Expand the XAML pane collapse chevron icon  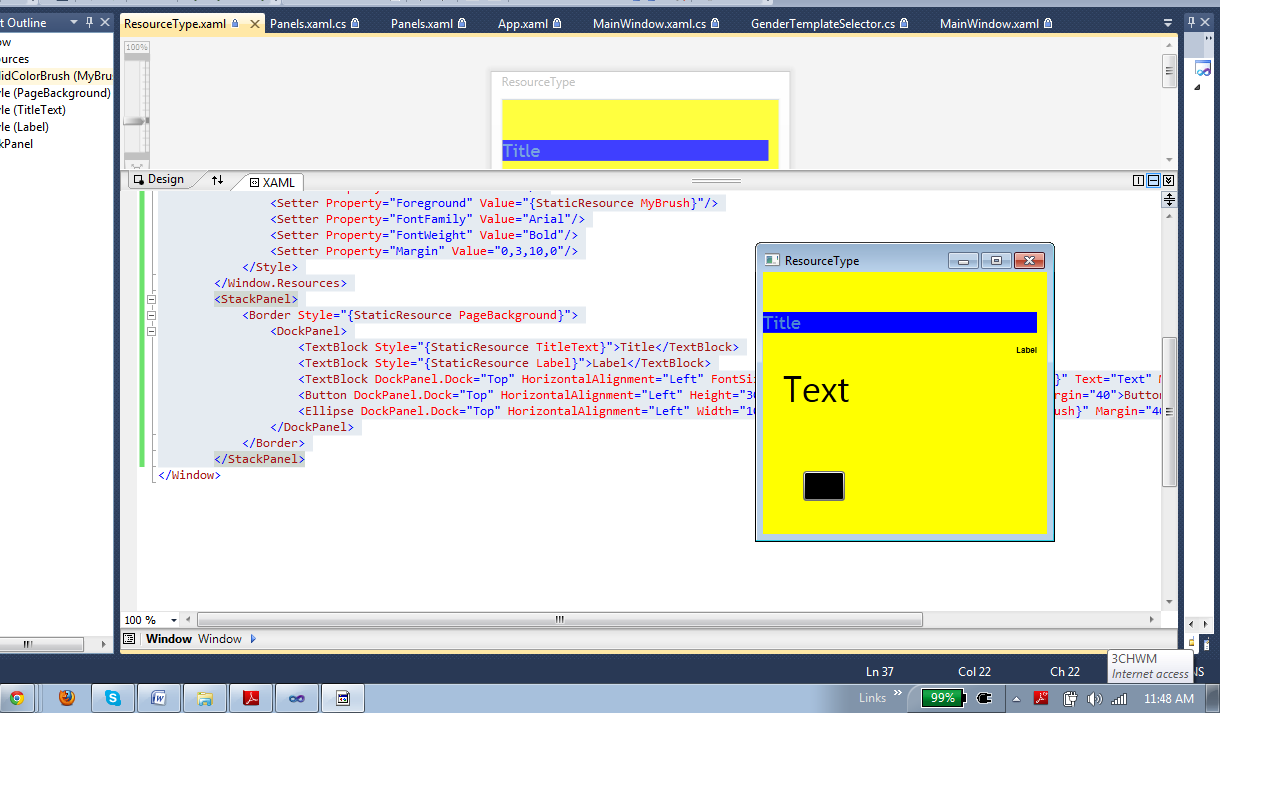coord(1168,180)
